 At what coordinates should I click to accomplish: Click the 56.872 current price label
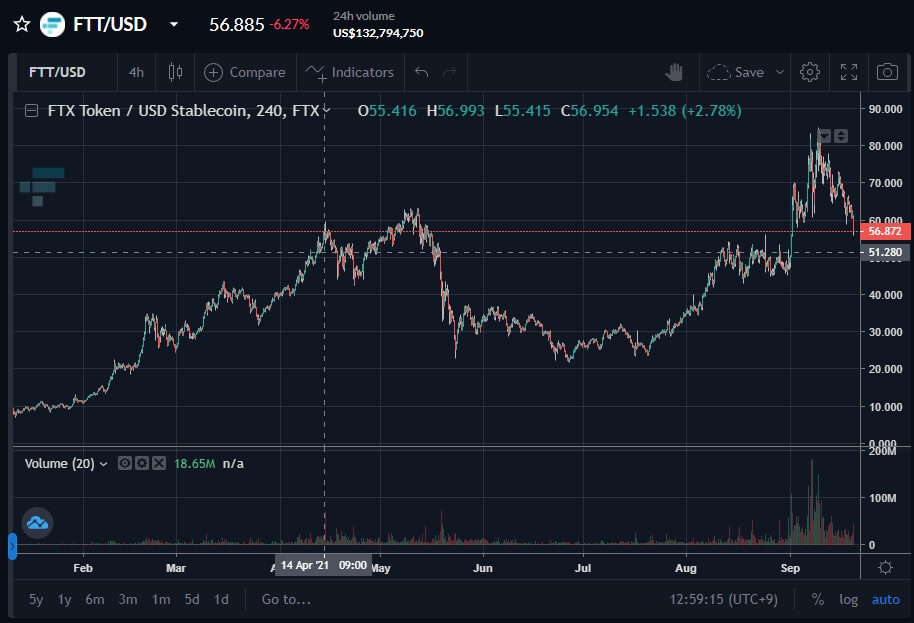(885, 231)
